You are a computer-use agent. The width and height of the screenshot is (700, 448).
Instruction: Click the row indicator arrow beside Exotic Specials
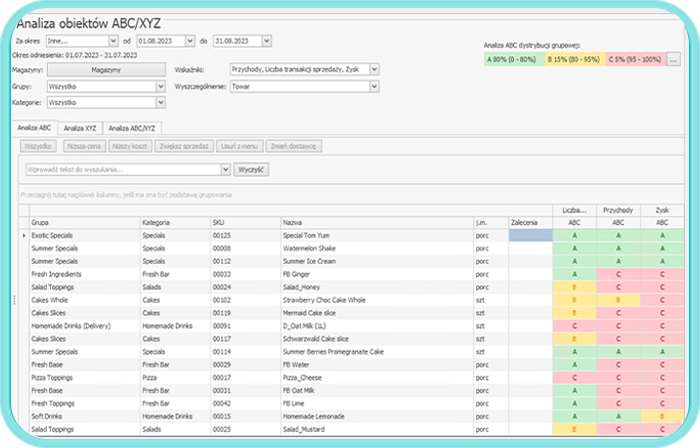pos(25,235)
